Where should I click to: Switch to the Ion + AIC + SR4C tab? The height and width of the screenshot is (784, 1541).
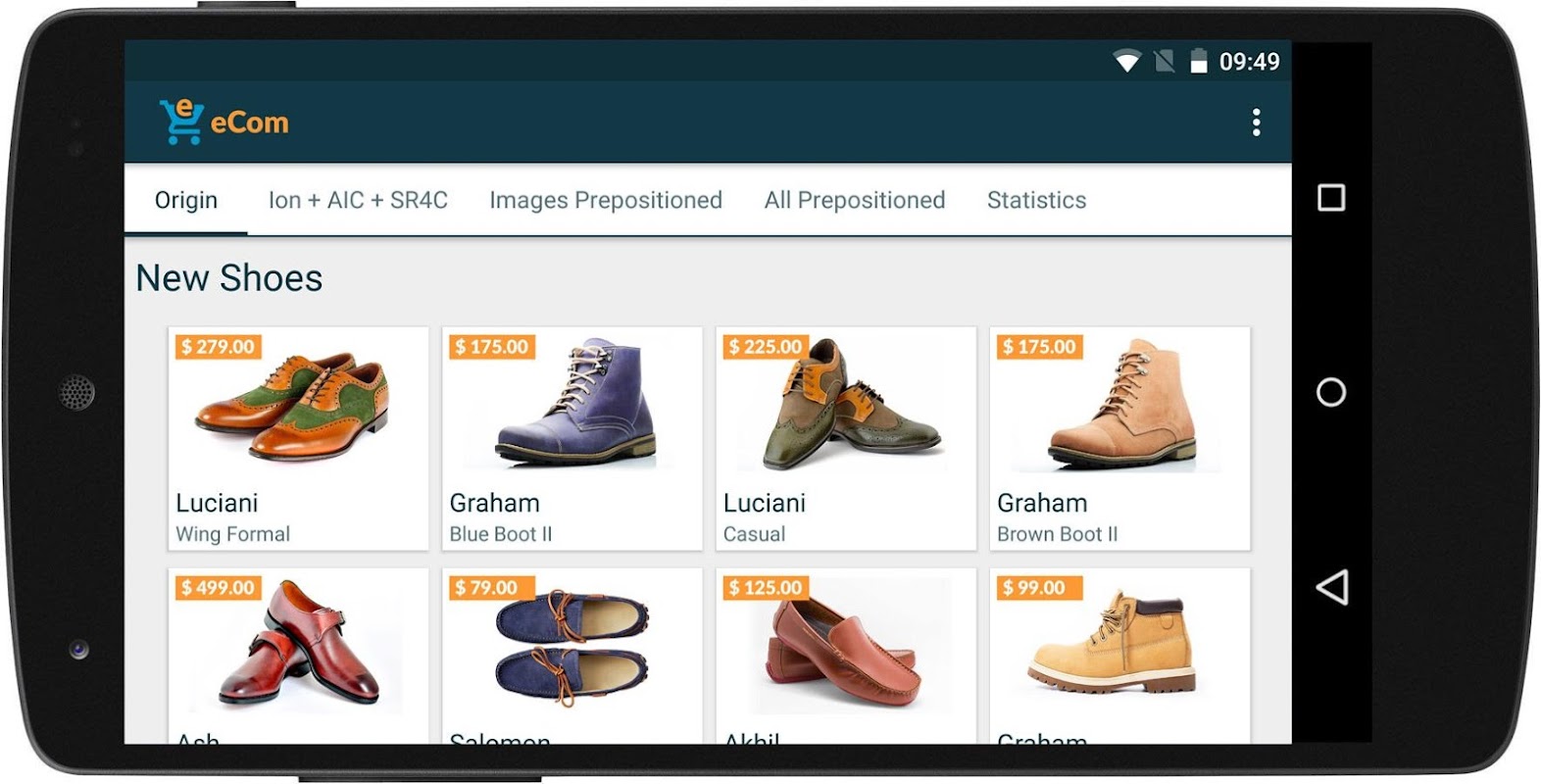pyautogui.click(x=358, y=200)
